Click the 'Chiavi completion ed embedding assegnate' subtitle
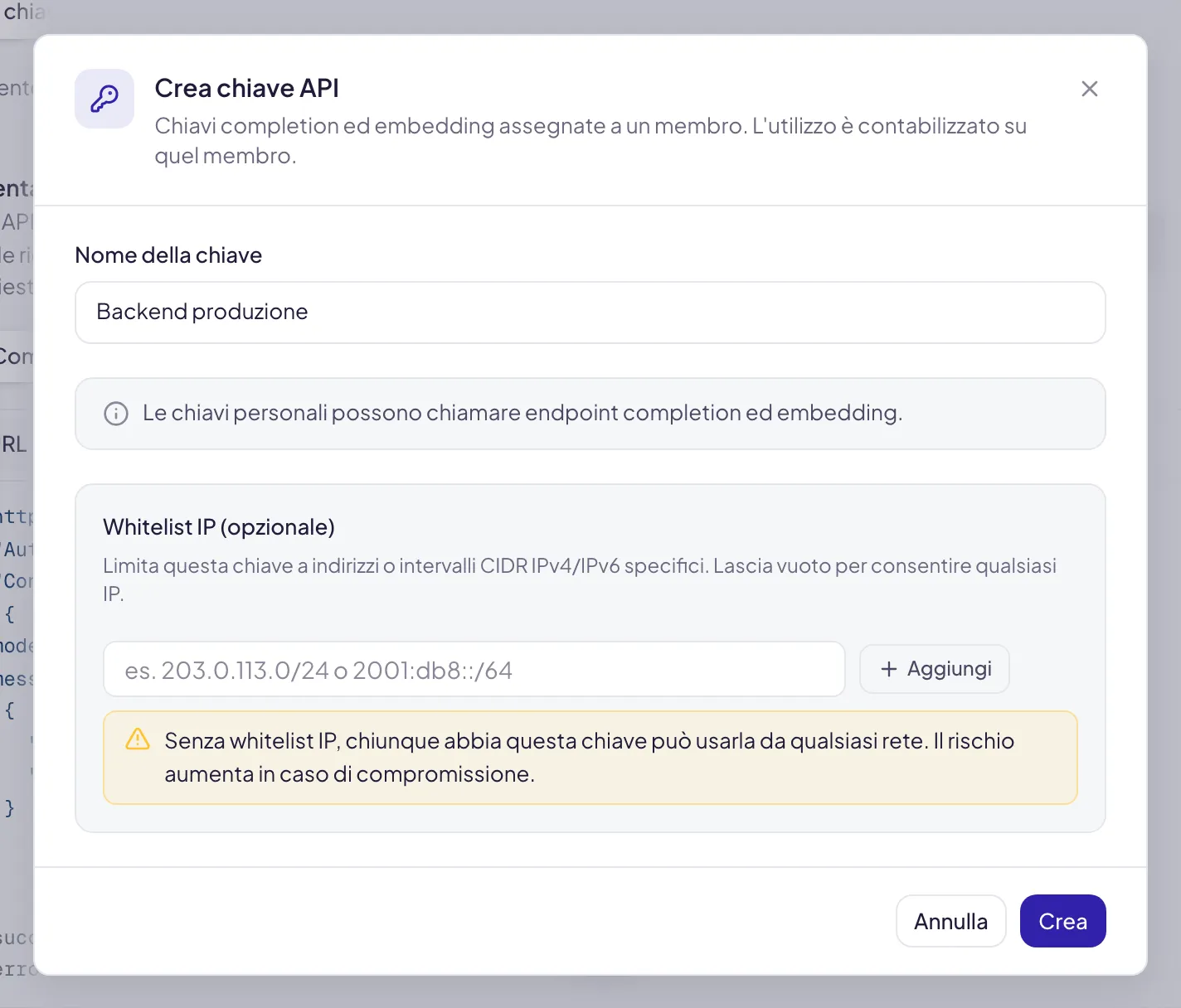 tap(590, 141)
